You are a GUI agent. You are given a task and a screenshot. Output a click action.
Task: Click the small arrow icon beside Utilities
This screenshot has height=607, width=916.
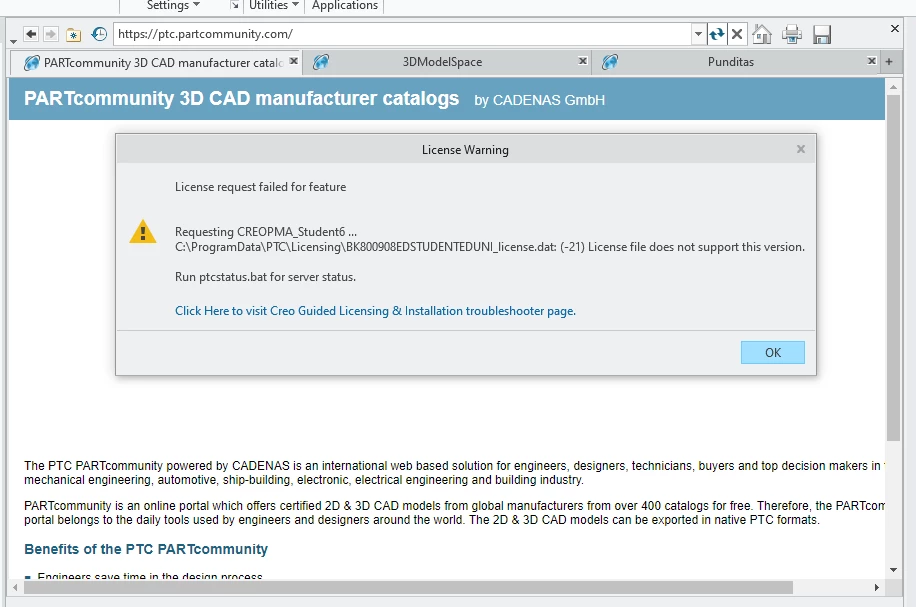[234, 5]
